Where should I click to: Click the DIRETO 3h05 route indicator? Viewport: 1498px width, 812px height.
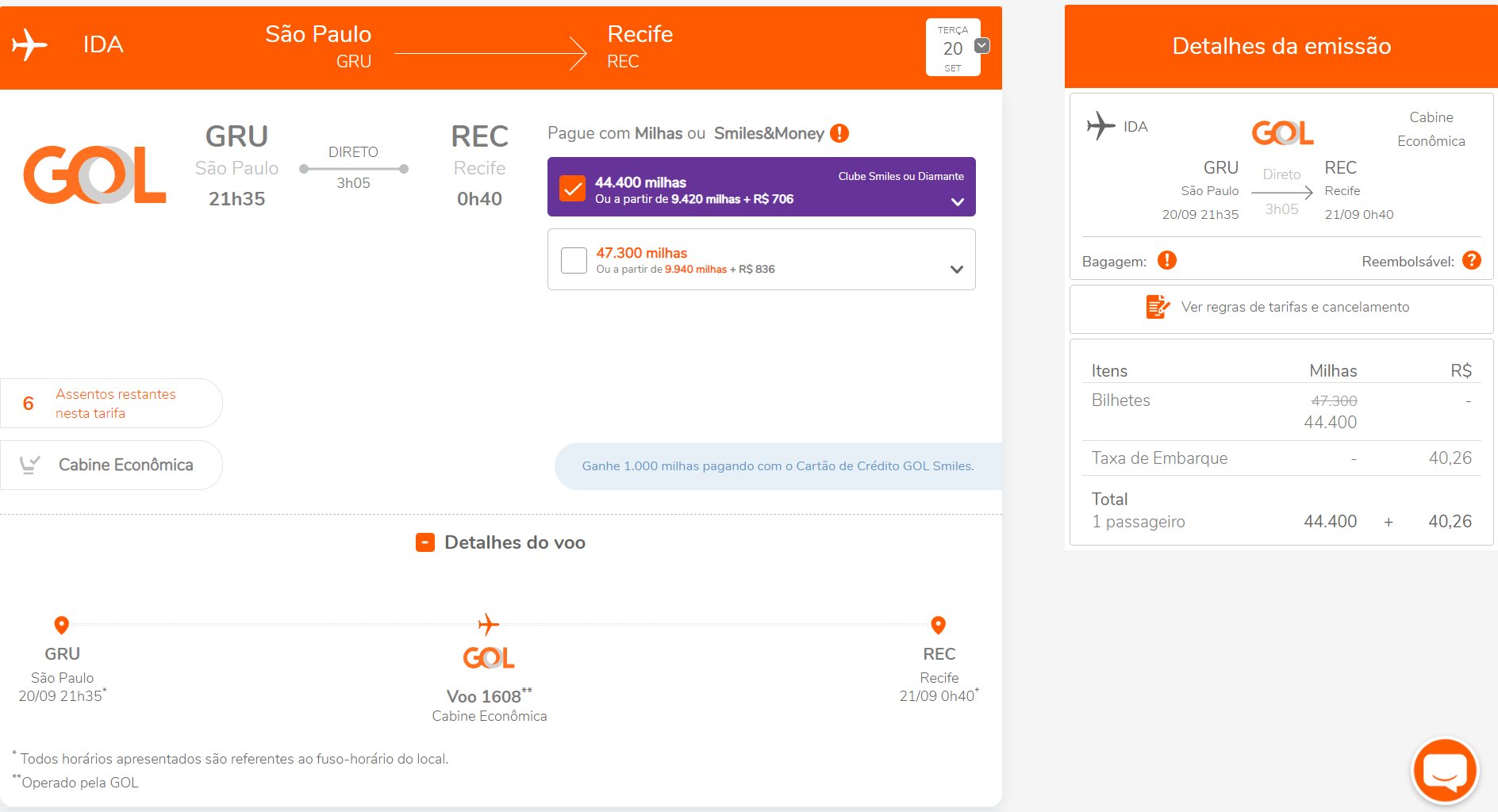354,167
